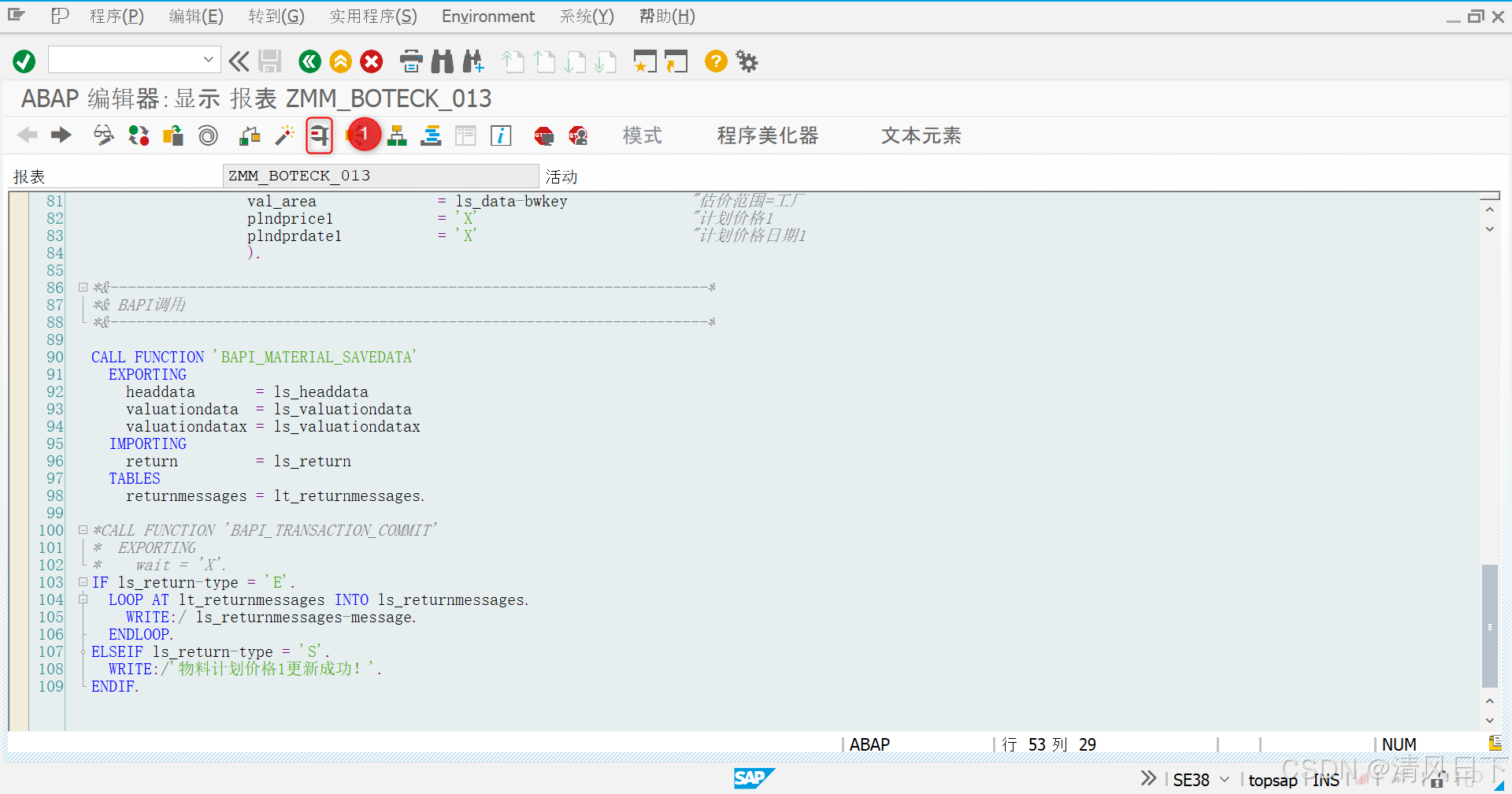Click the 程序美化器 button
Image resolution: width=1512 pixels, height=794 pixels.
767,135
